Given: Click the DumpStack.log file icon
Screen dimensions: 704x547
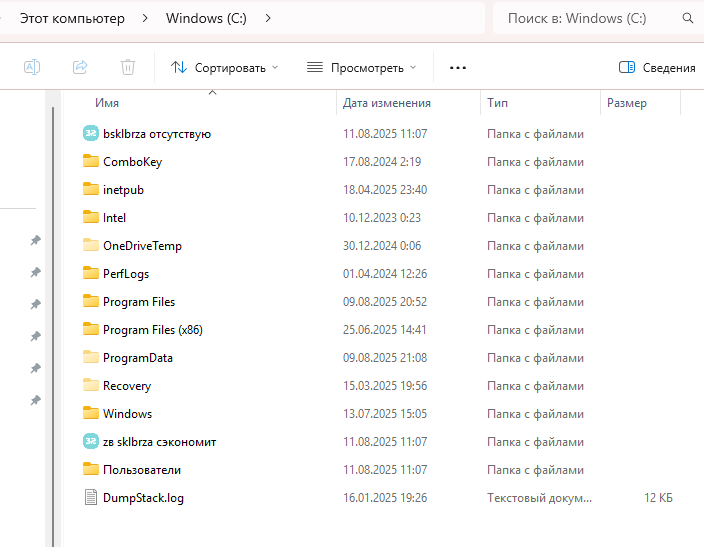Looking at the screenshot, I should pyautogui.click(x=91, y=498).
